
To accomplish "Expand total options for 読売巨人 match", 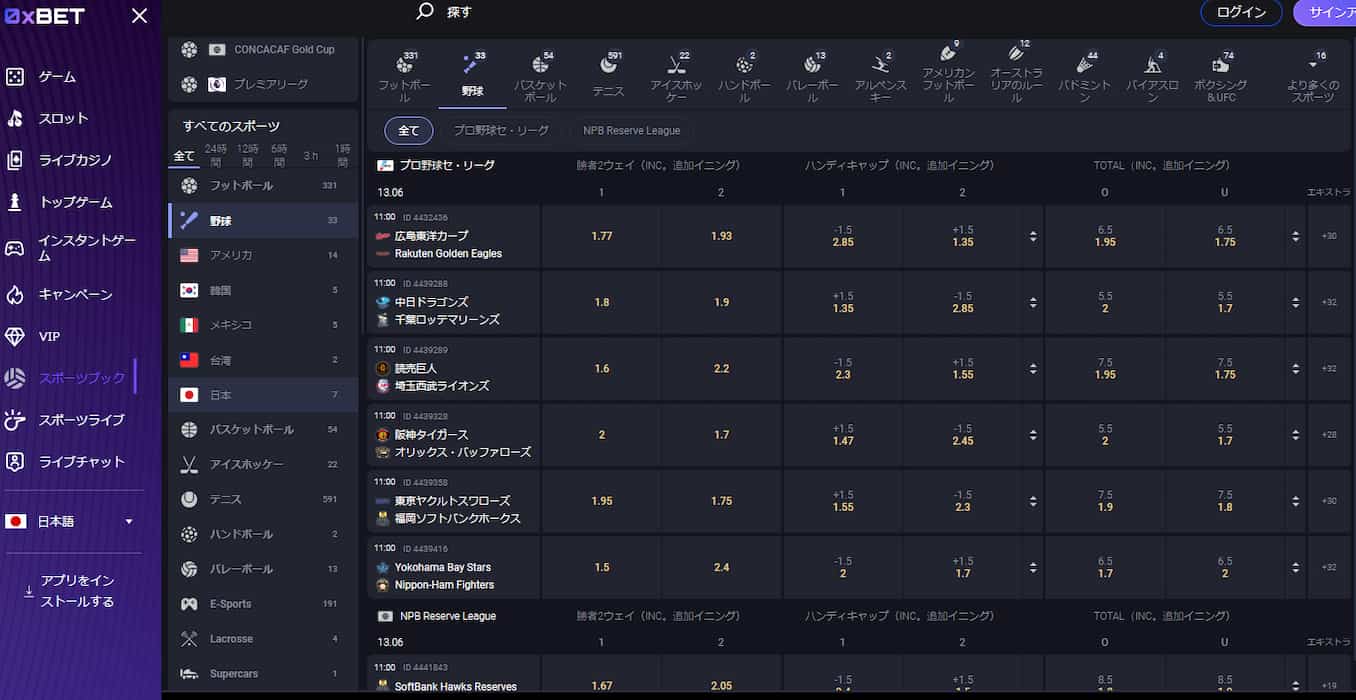I will tap(1295, 369).
